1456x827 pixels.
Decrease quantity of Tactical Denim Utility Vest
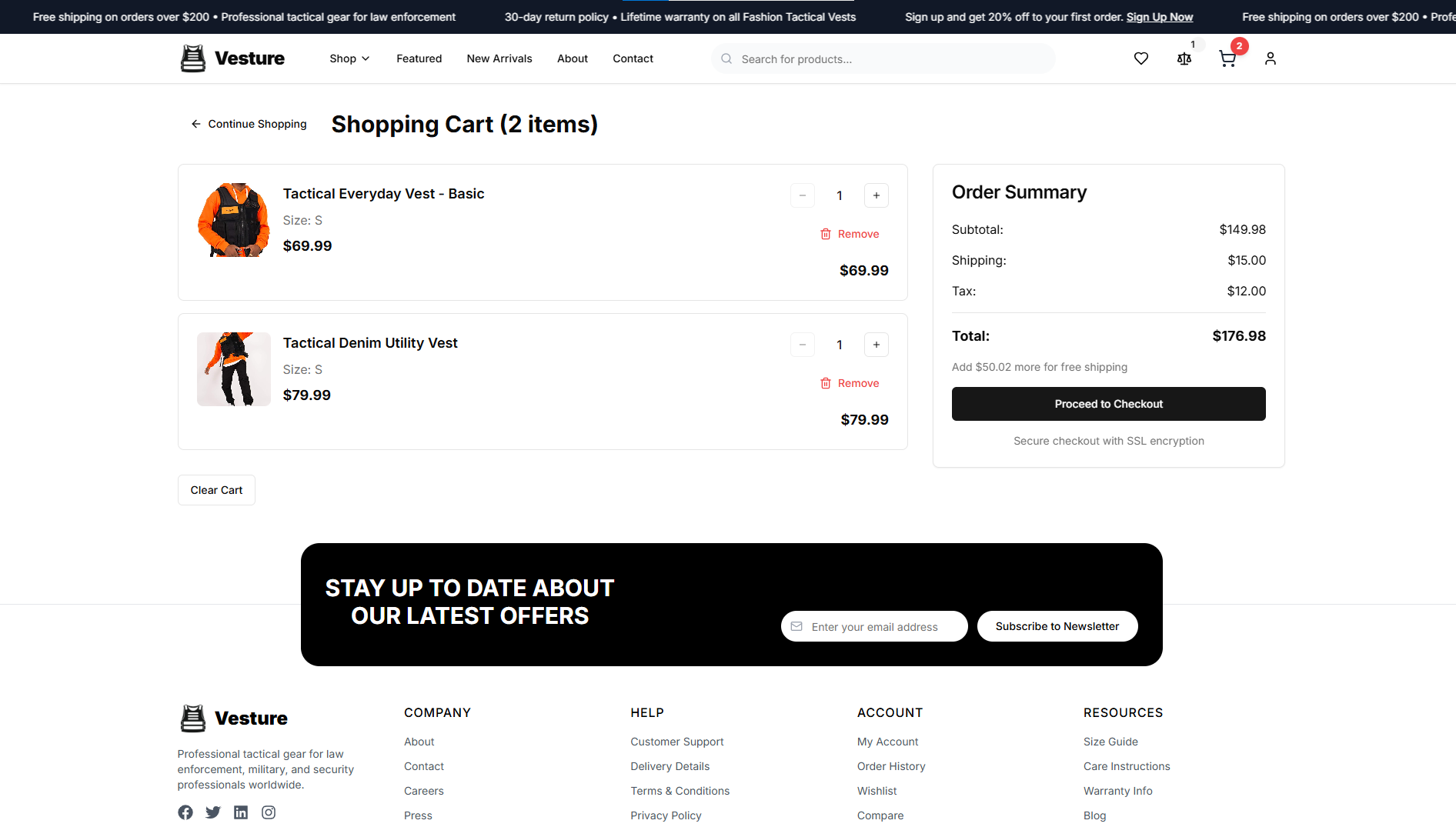point(803,344)
